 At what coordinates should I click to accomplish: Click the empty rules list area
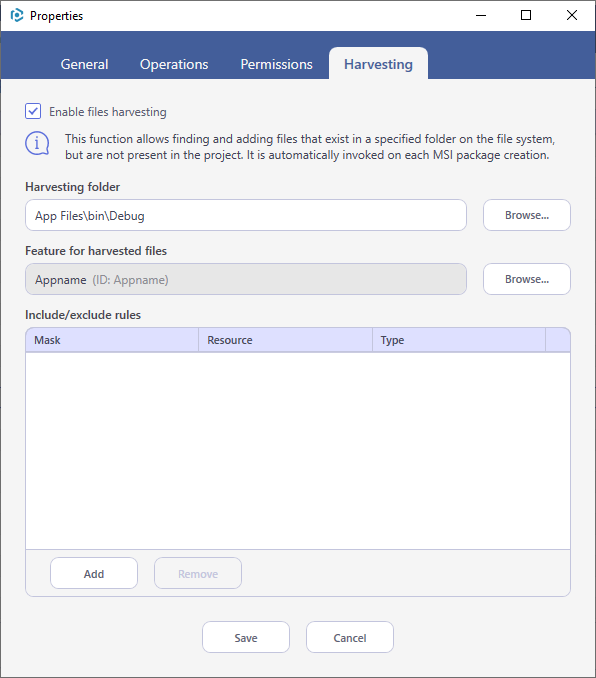point(298,451)
